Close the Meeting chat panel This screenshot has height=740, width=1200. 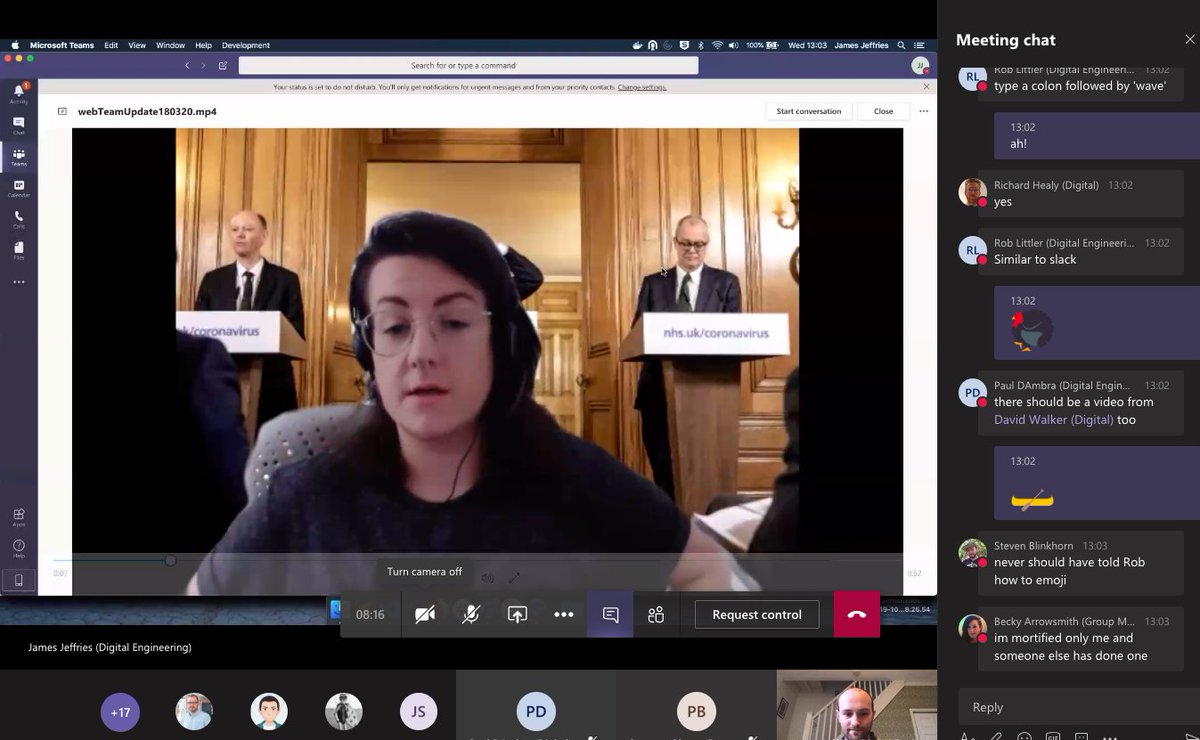pos(1189,39)
